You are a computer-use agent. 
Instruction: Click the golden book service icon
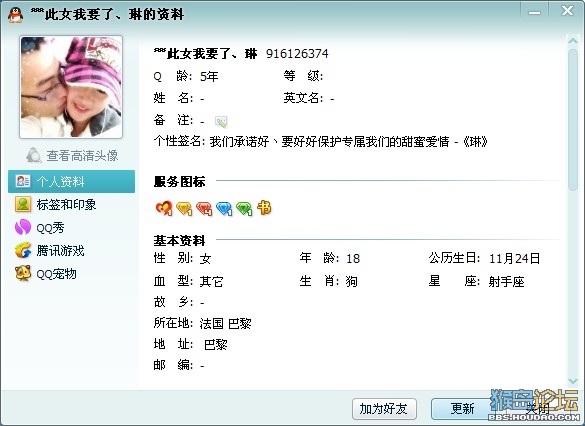click(264, 208)
